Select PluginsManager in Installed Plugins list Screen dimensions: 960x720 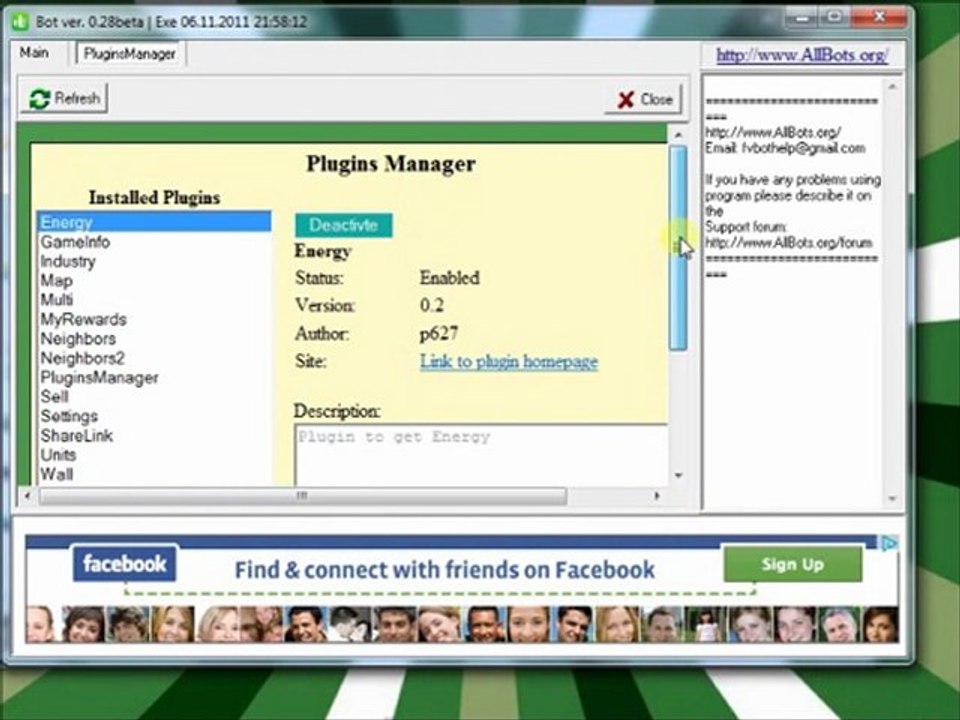click(x=154, y=378)
